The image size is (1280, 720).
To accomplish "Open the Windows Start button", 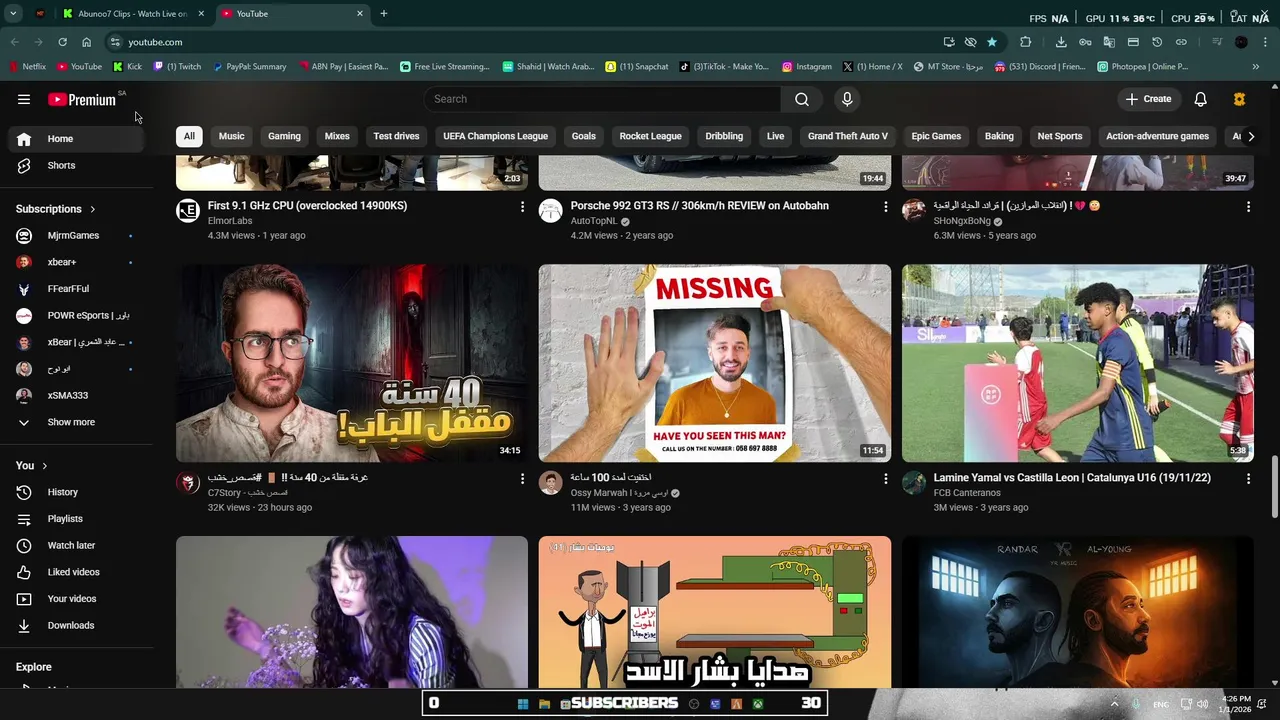I will tap(522, 704).
